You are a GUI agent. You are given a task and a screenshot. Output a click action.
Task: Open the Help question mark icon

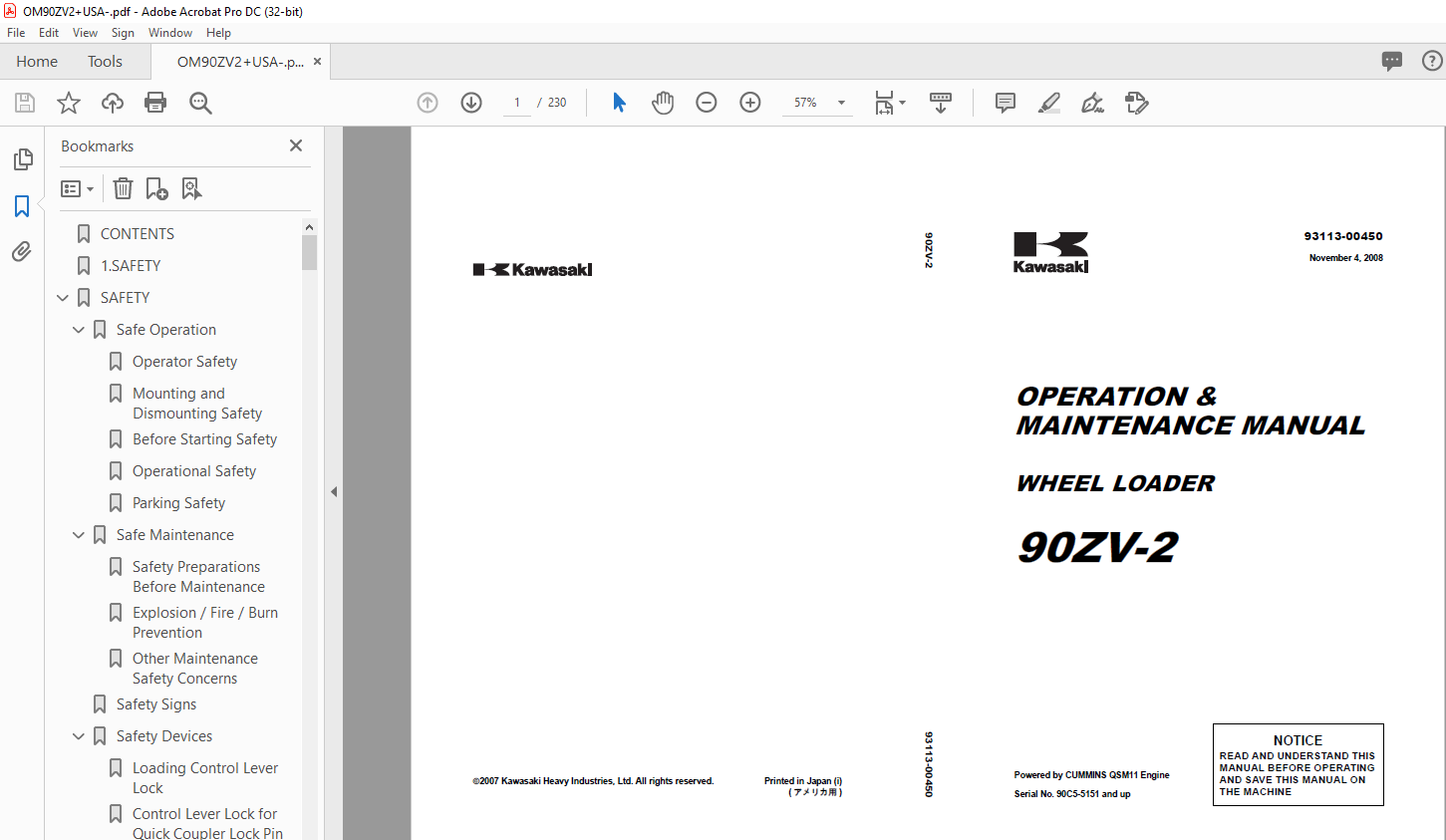click(1432, 61)
